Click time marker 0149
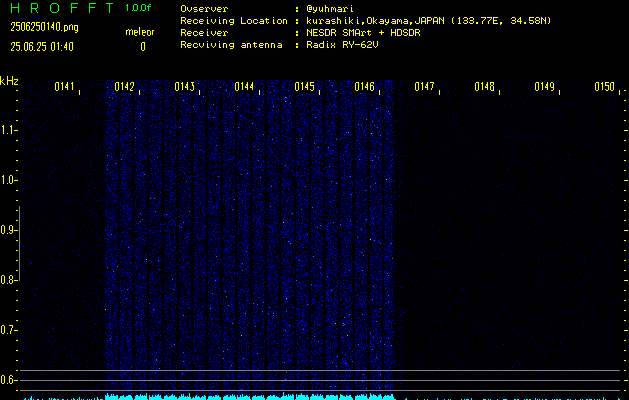Image resolution: width=629 pixels, height=400 pixels. tap(544, 86)
